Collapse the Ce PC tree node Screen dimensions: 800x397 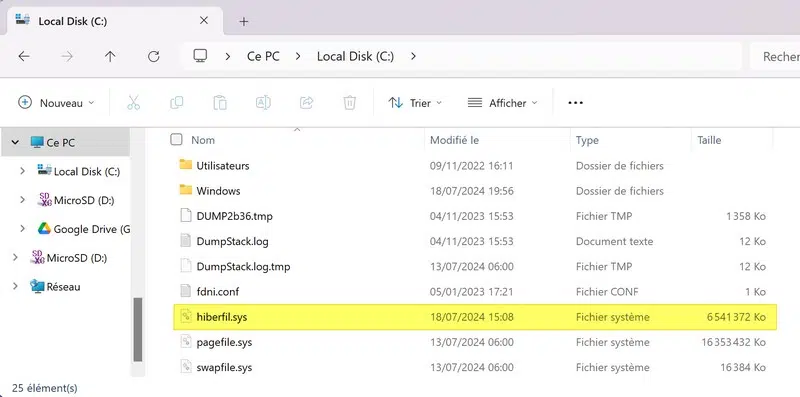(15, 142)
